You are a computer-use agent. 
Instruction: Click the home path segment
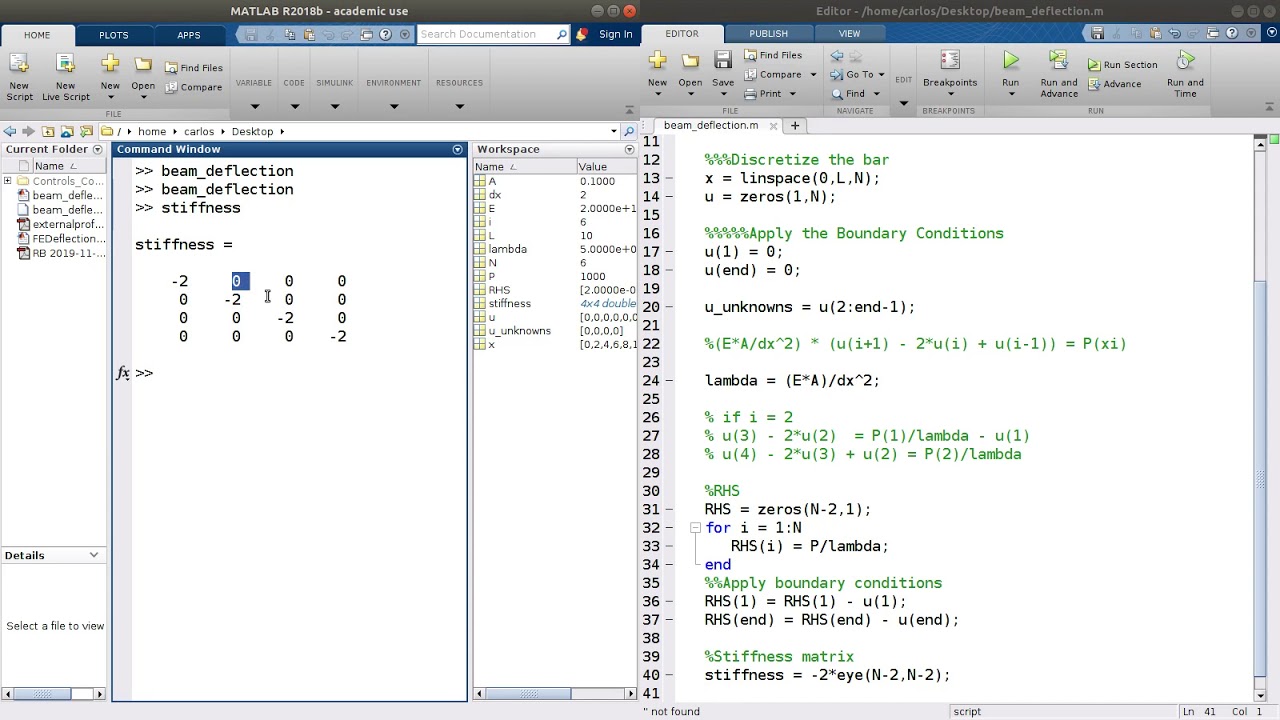coord(152,131)
